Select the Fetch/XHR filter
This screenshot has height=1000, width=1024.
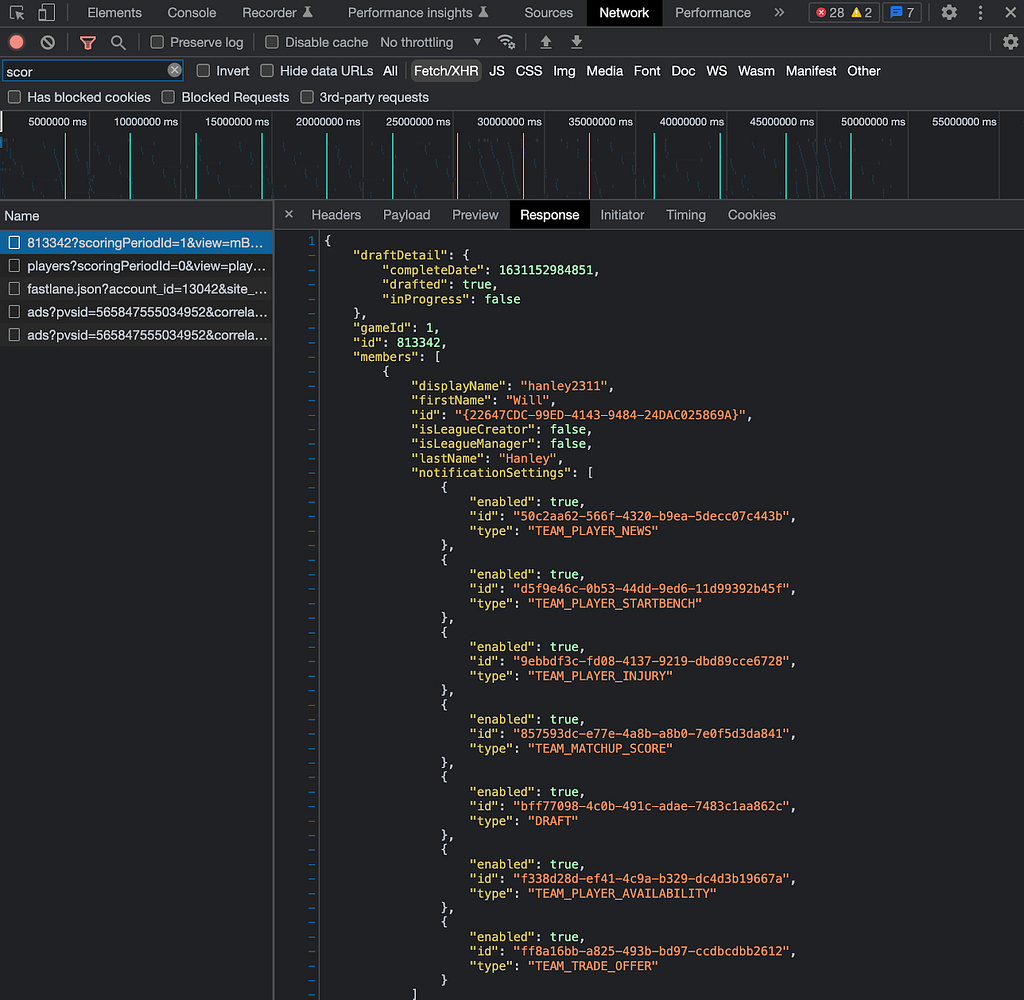click(x=446, y=71)
